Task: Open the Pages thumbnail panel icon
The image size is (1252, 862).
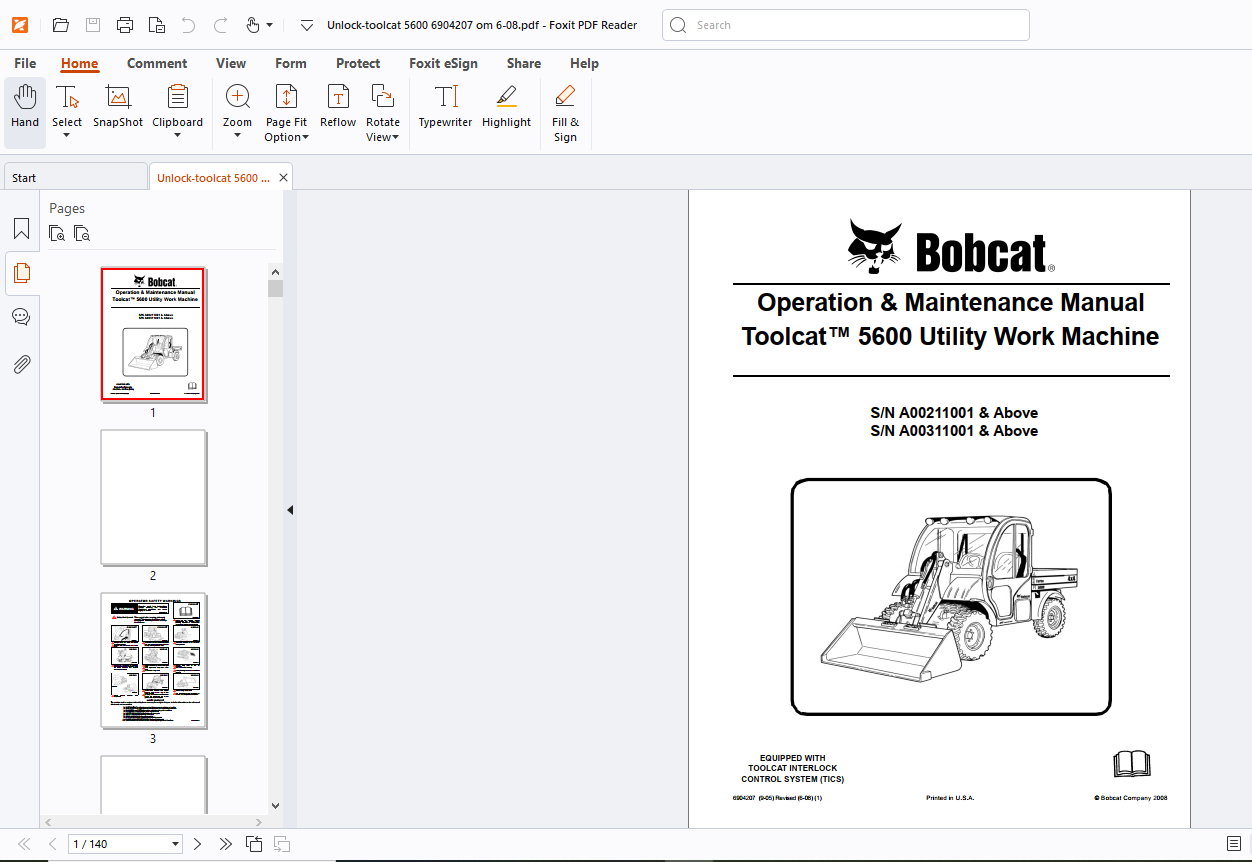Action: [x=21, y=273]
